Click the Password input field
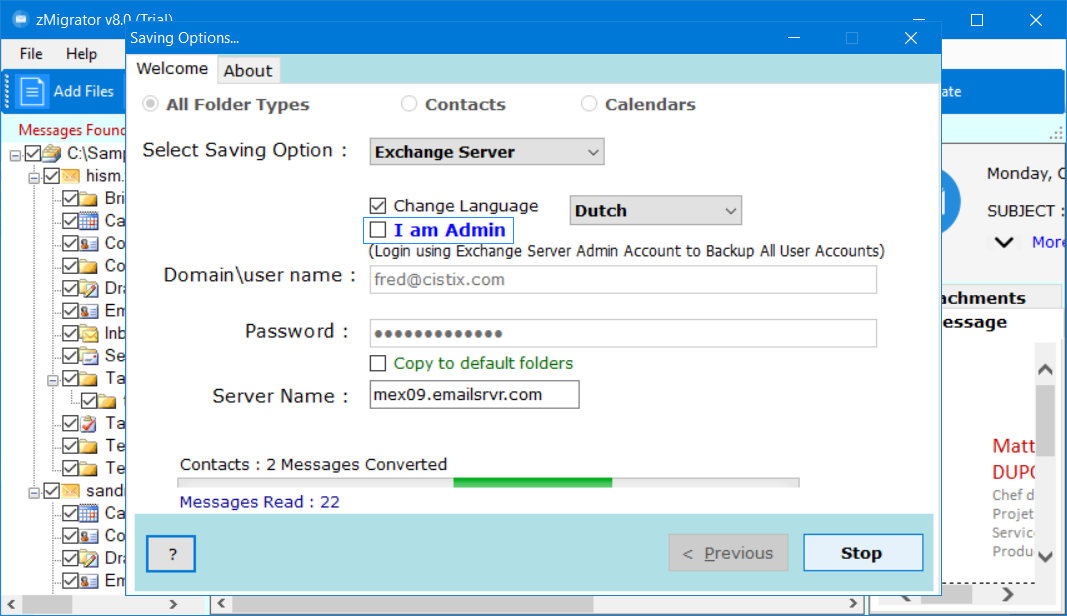 [623, 333]
